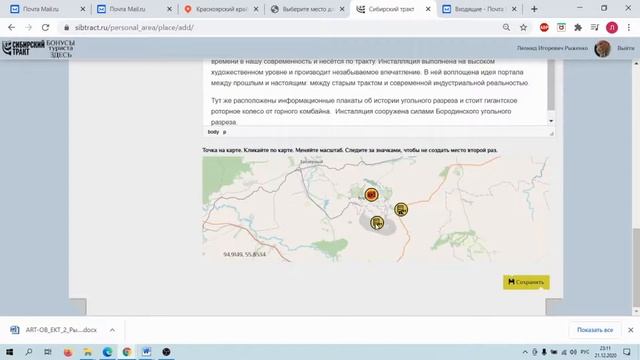Click the editor scroll down arrow
This screenshot has width=640, height=360.
(551, 121)
